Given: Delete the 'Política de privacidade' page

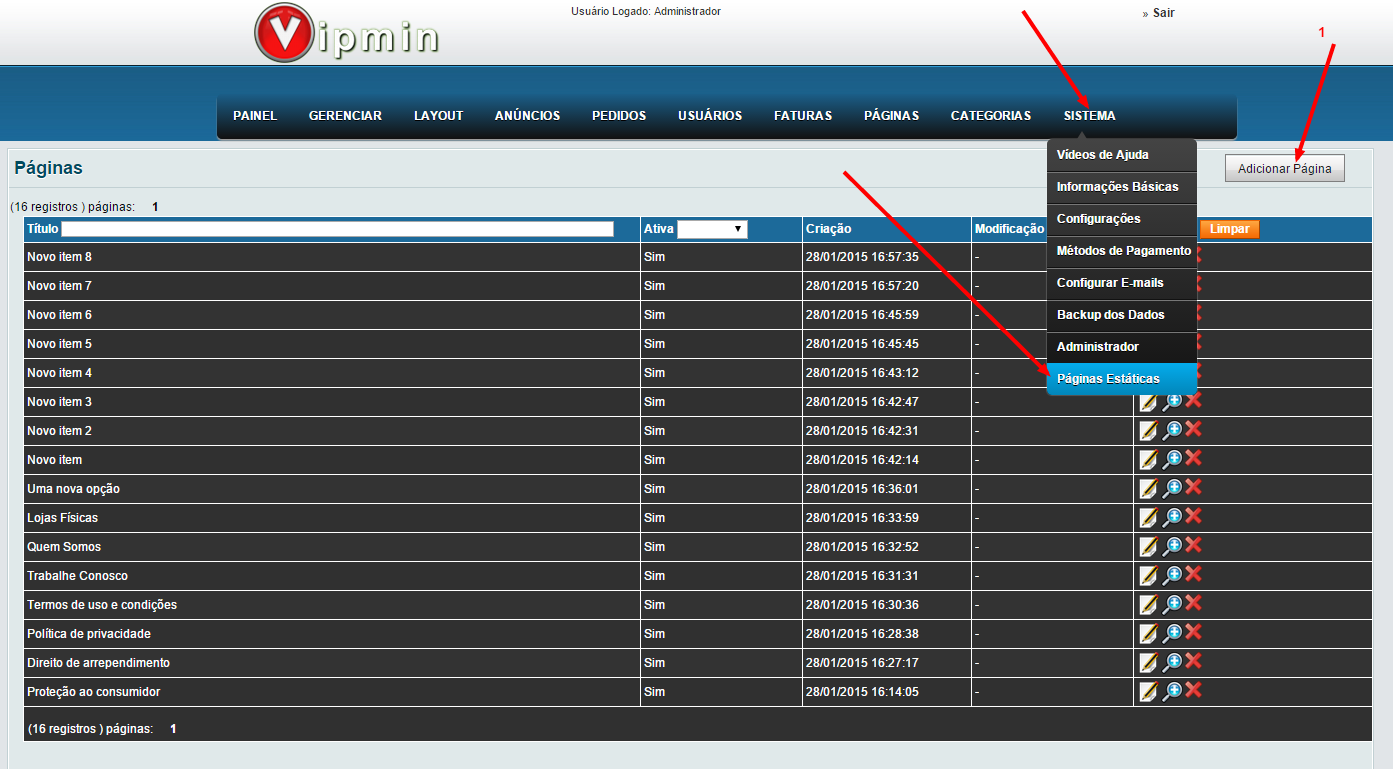Looking at the screenshot, I should [x=1193, y=633].
